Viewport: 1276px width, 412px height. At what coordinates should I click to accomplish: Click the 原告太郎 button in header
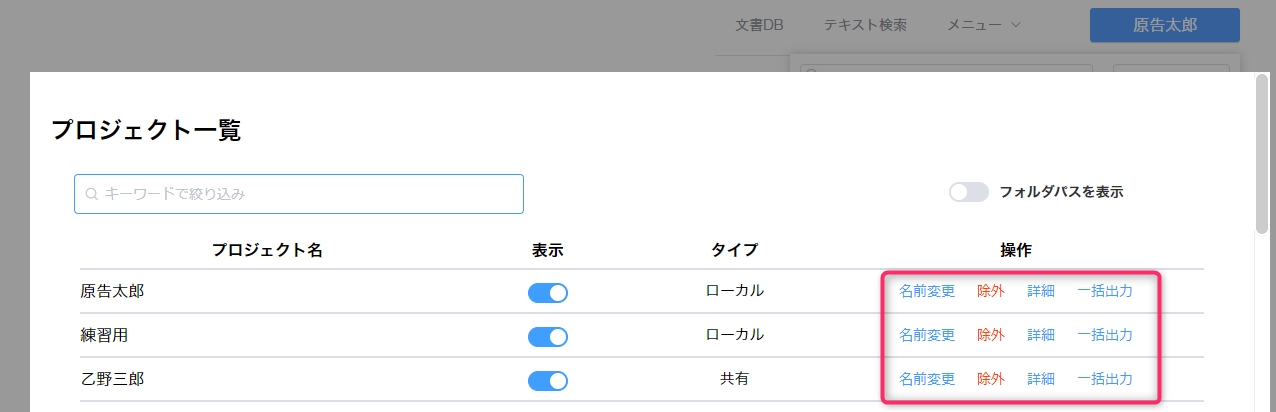coord(1164,25)
